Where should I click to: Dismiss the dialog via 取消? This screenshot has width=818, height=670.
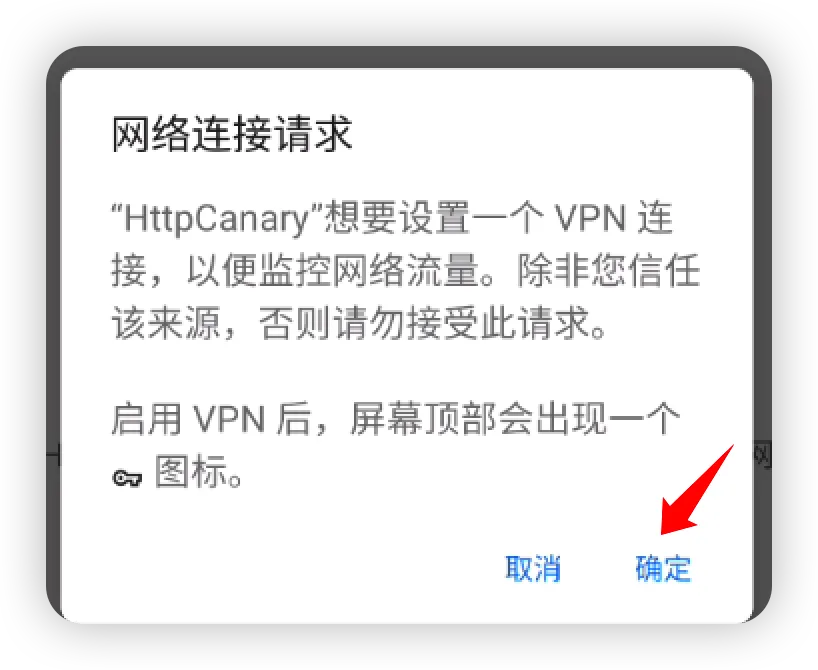533,568
